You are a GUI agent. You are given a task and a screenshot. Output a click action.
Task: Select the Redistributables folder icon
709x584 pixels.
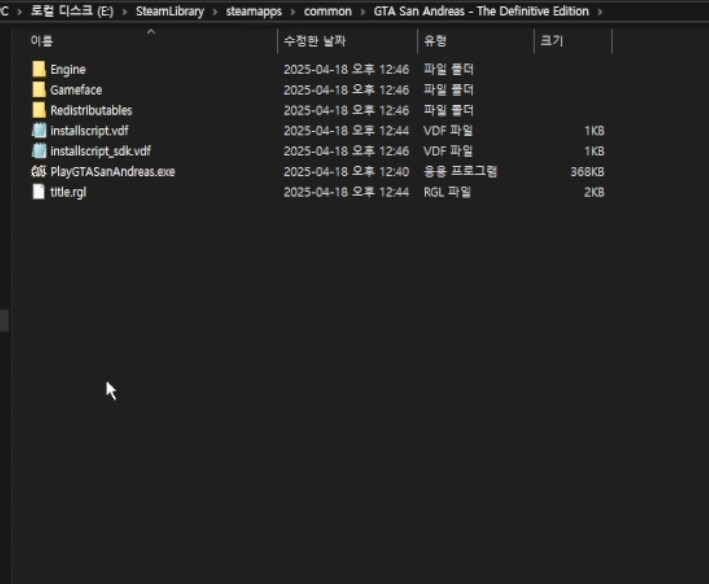(39, 110)
